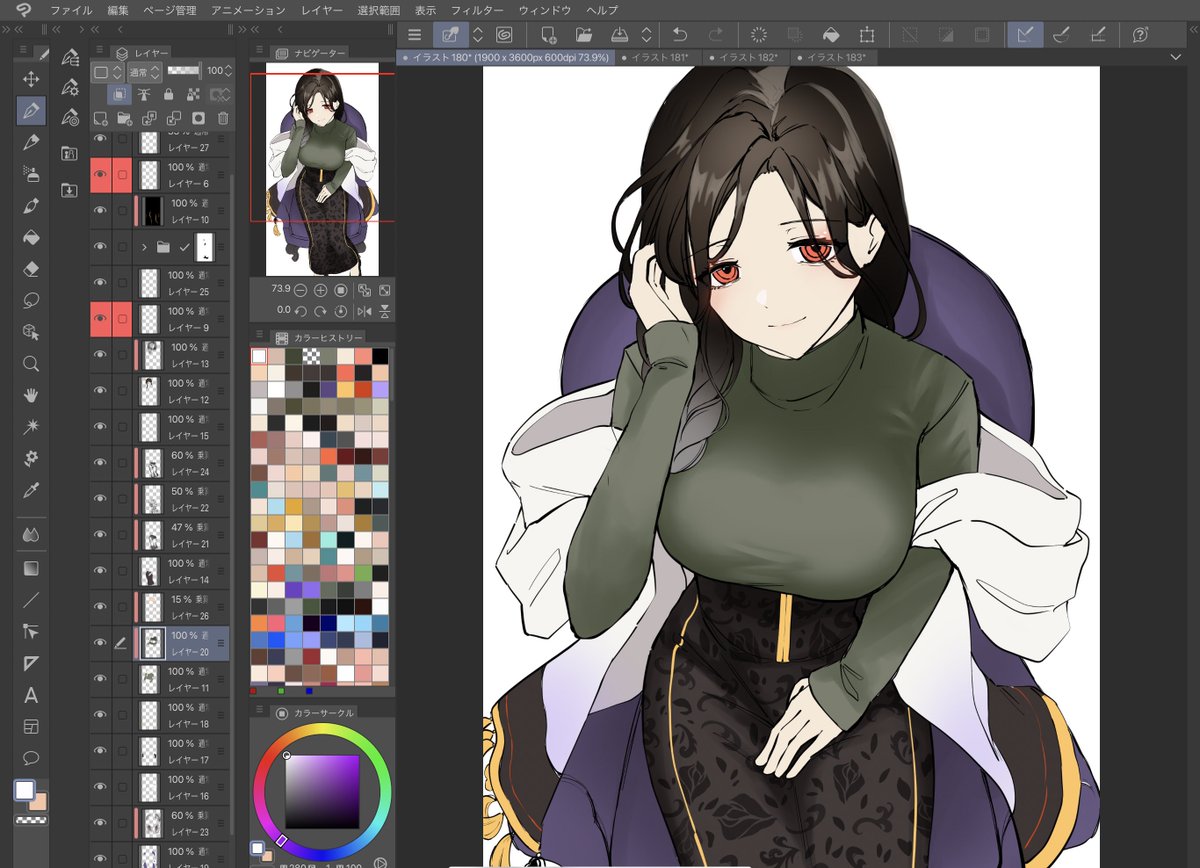Select the Auto select wand tool
This screenshot has width=1200, height=868.
coord(31,427)
